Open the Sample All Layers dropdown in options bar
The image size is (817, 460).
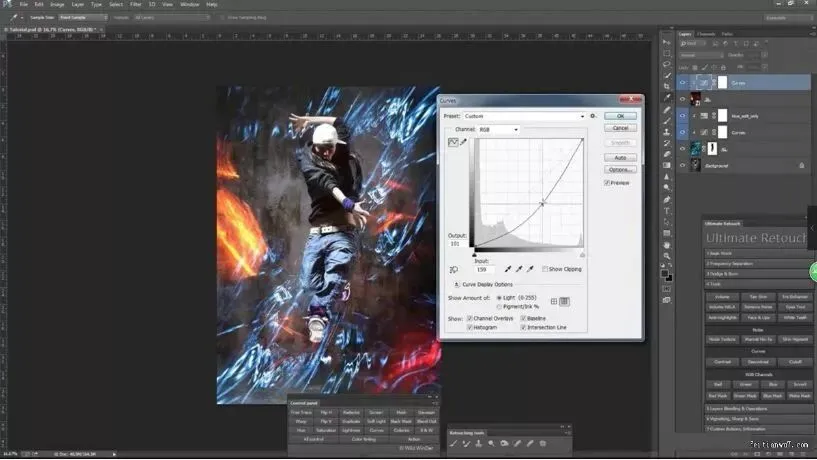171,18
